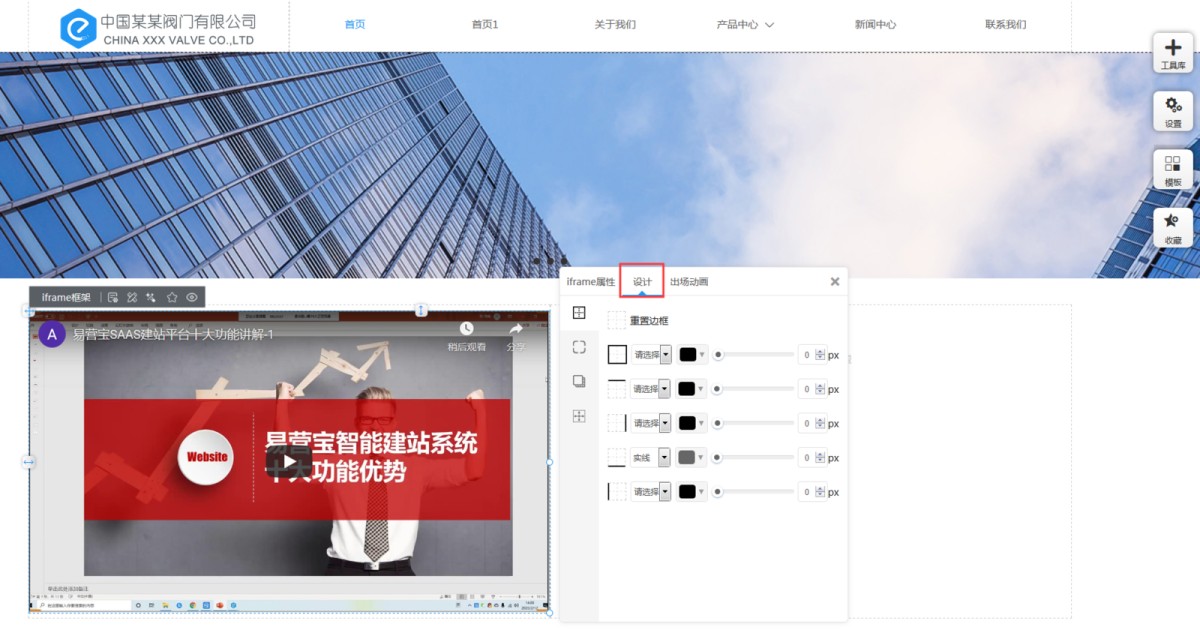Click the right border preview icon
This screenshot has width=1200, height=639.
tap(617, 423)
